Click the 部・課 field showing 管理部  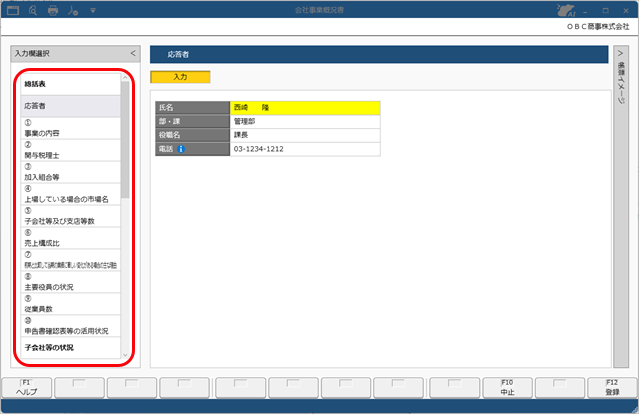[x=305, y=121]
